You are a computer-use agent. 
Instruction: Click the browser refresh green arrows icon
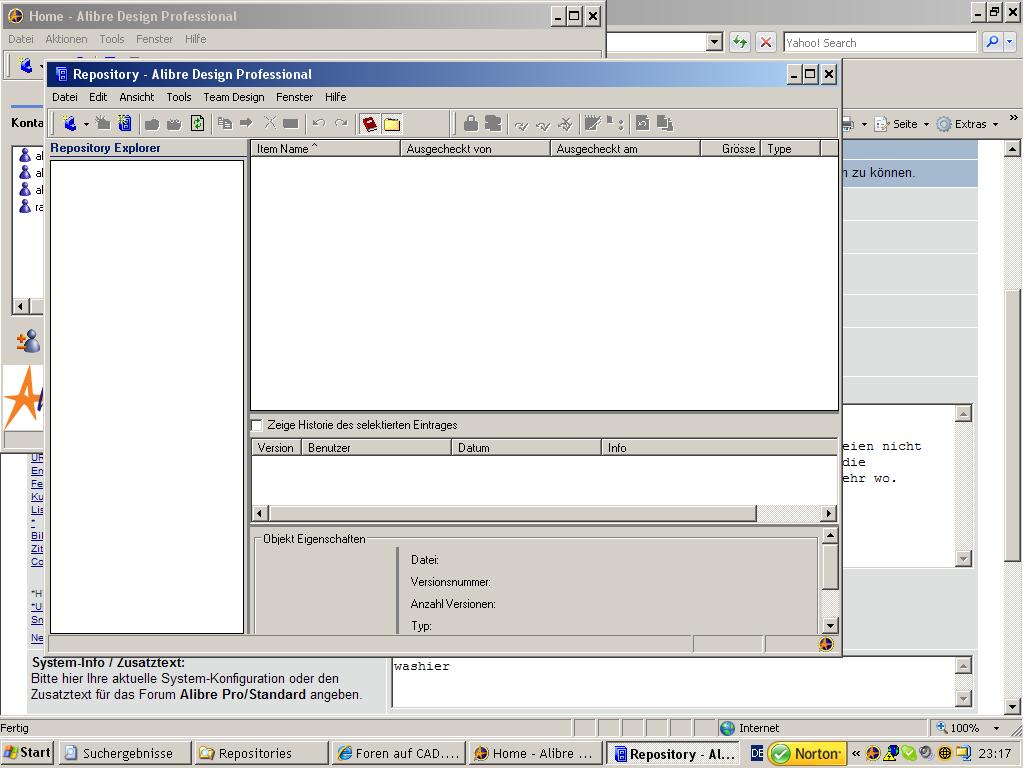click(x=739, y=42)
